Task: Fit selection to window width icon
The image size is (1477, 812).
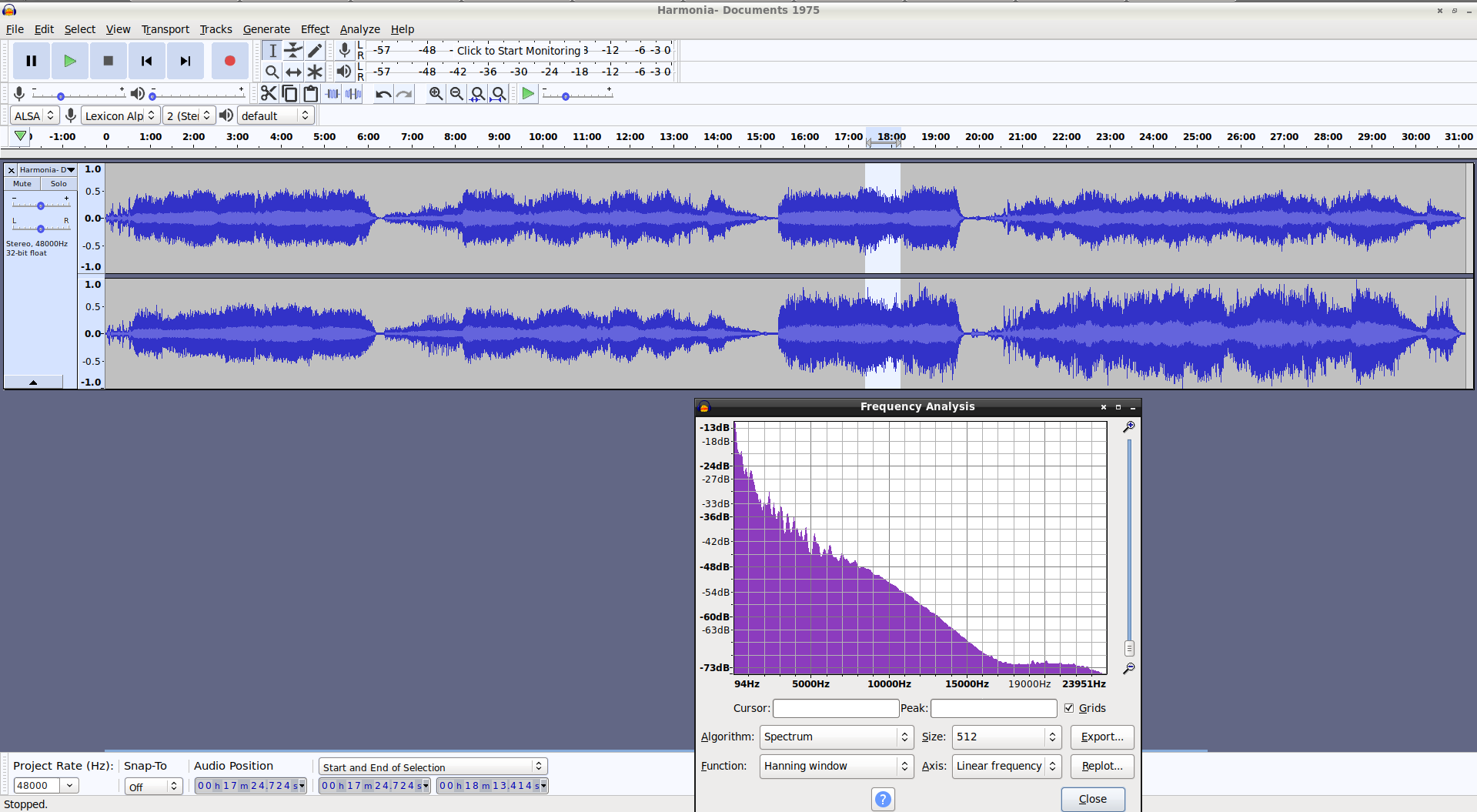Action: [x=477, y=94]
